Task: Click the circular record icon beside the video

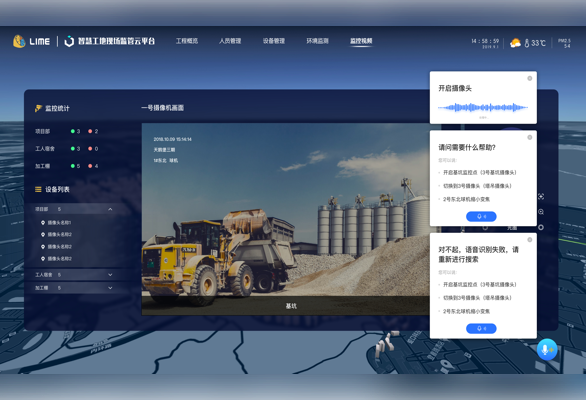Action: (541, 227)
